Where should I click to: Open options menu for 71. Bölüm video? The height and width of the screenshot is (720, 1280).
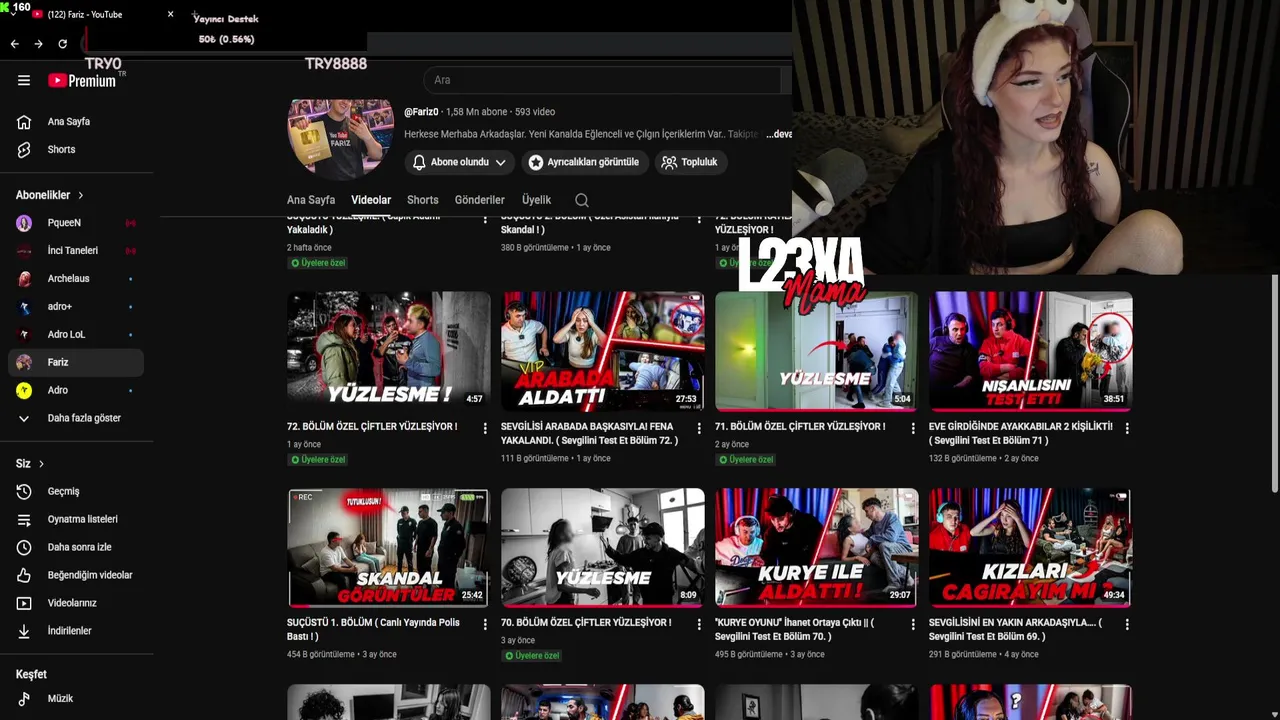click(x=913, y=428)
